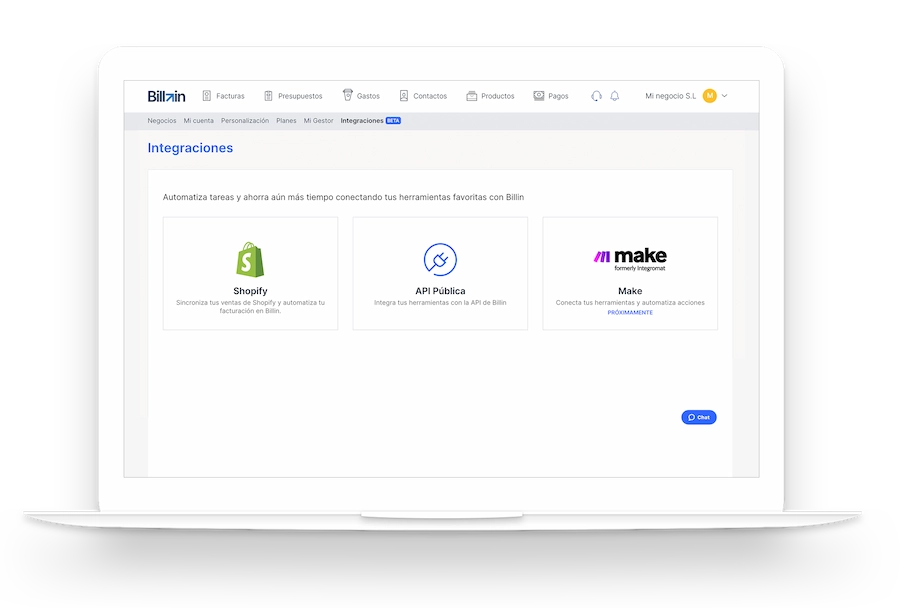This screenshot has width=900, height=608.
Task: Click the Contactos person icon
Action: (x=404, y=96)
